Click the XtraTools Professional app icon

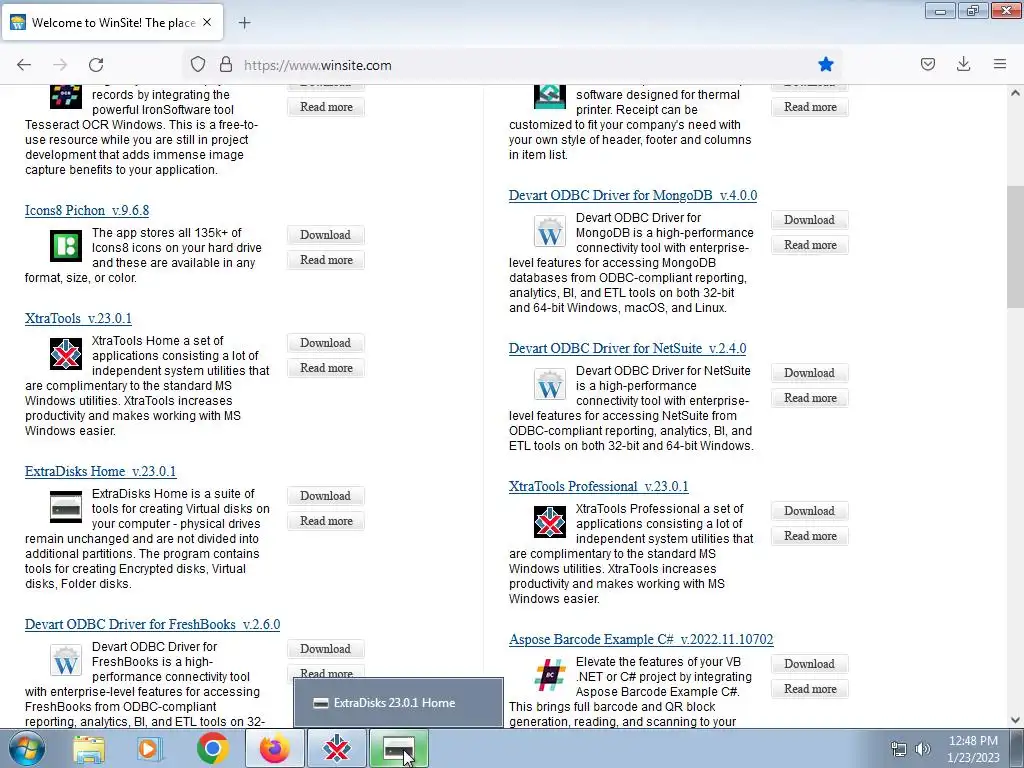point(550,522)
